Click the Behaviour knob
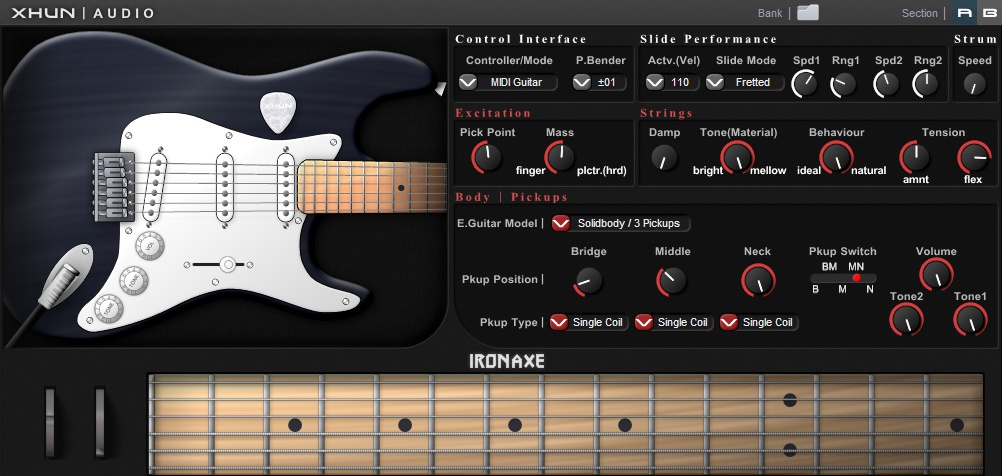 pyautogui.click(x=836, y=157)
